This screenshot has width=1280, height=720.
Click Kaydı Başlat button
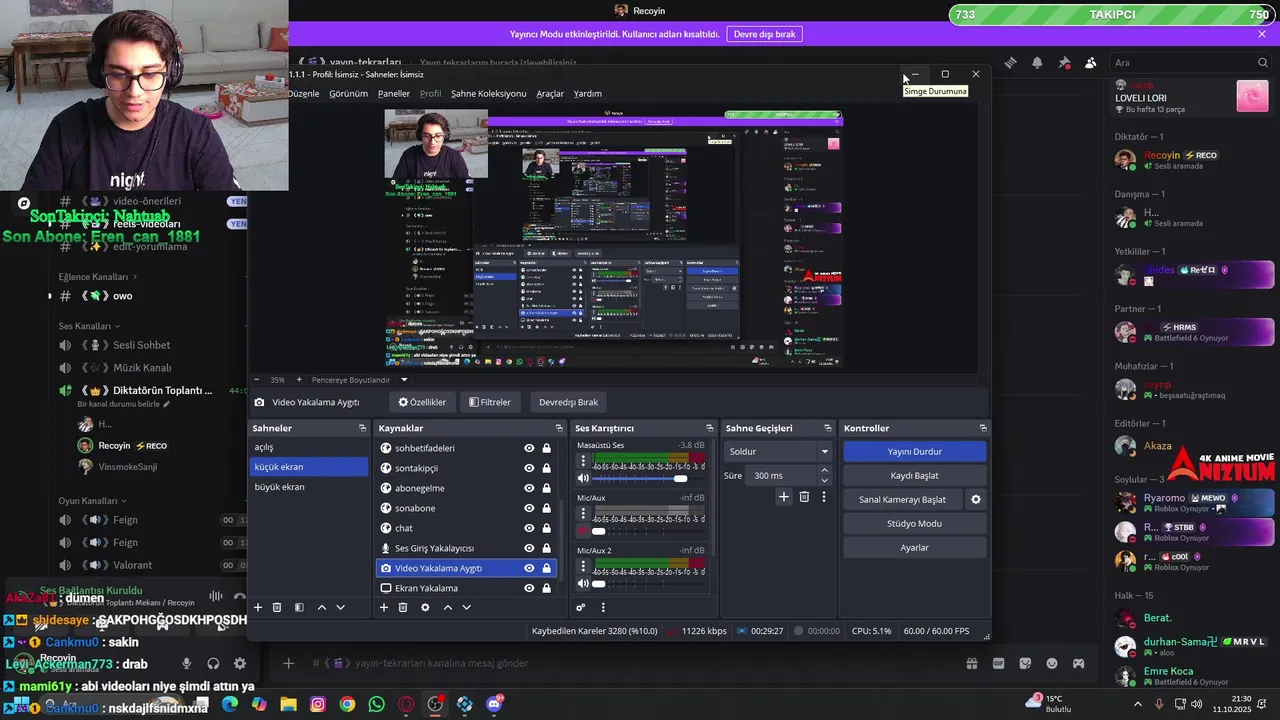(x=914, y=476)
